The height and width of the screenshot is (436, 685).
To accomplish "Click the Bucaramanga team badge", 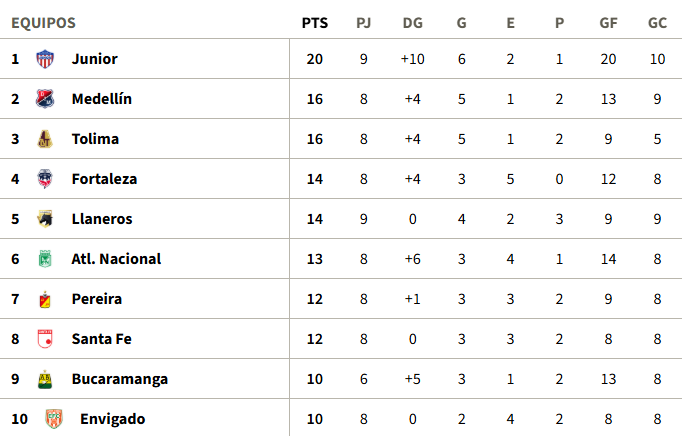I will coord(45,379).
